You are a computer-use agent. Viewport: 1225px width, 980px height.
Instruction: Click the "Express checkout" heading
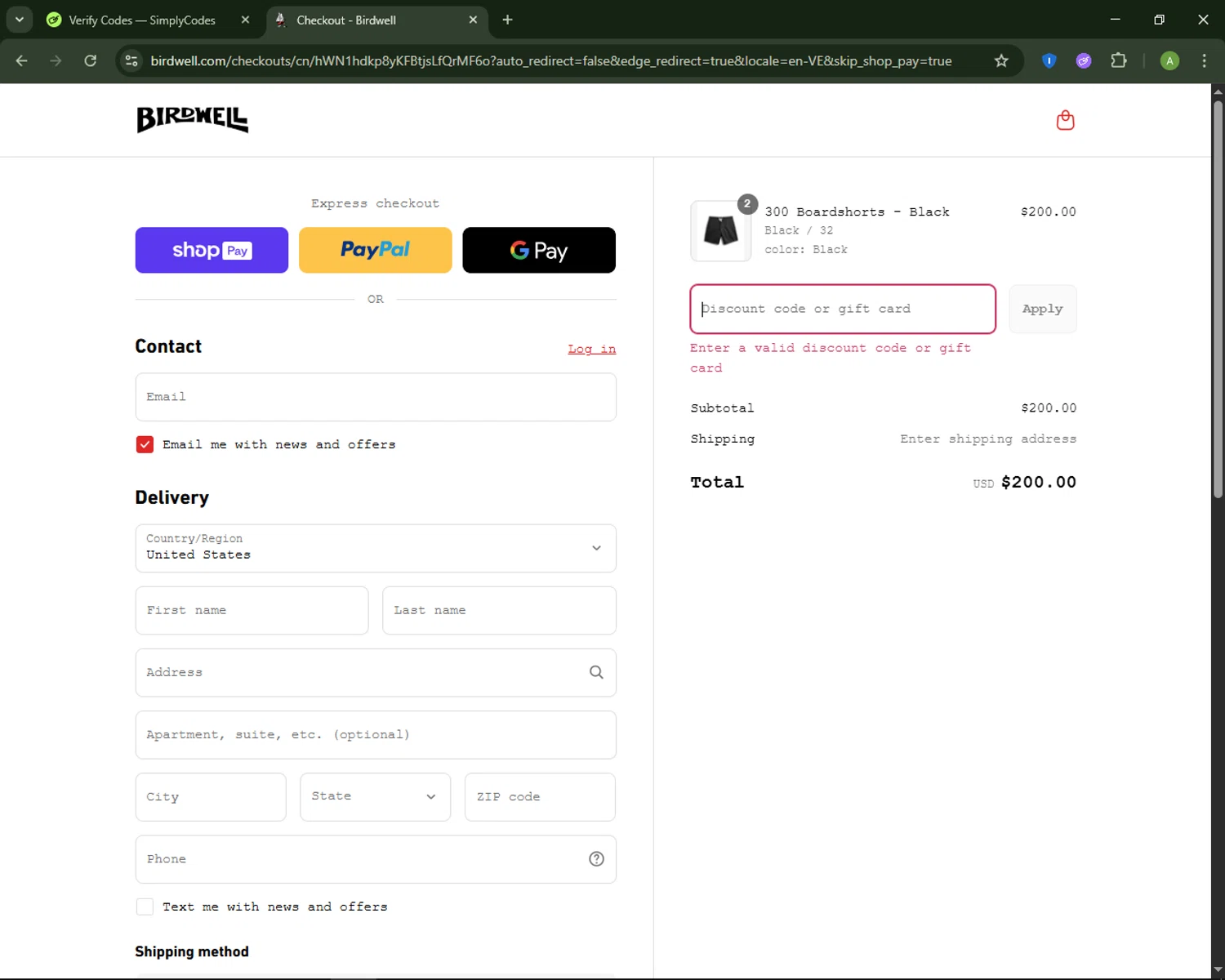coord(375,203)
